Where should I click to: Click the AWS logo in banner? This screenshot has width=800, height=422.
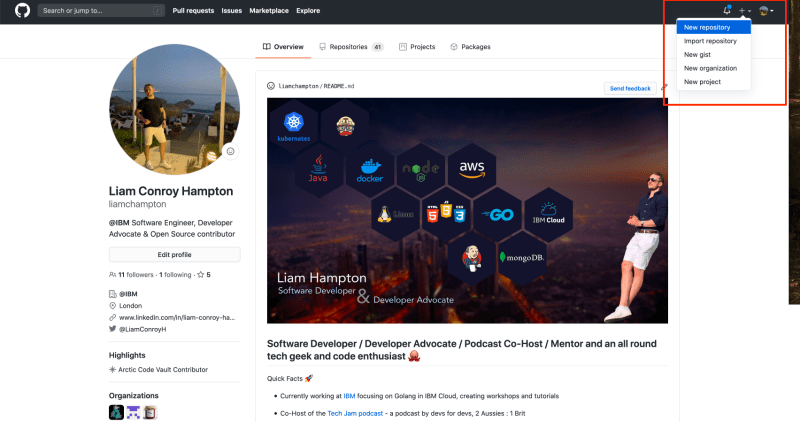[x=472, y=169]
